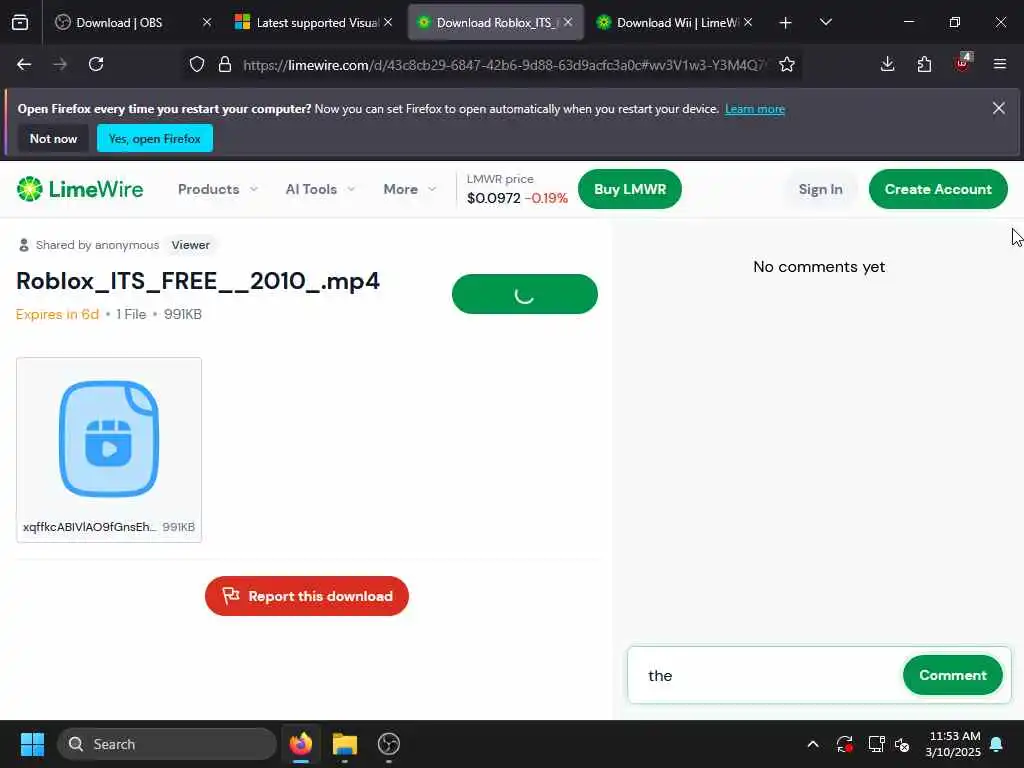
Task: Click Shared by anonymous user icon
Action: pyautogui.click(x=24, y=245)
